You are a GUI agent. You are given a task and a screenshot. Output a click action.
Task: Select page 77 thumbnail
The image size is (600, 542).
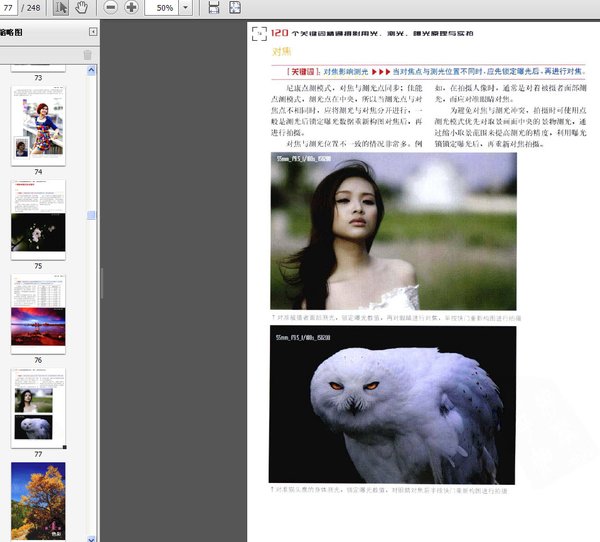38,408
